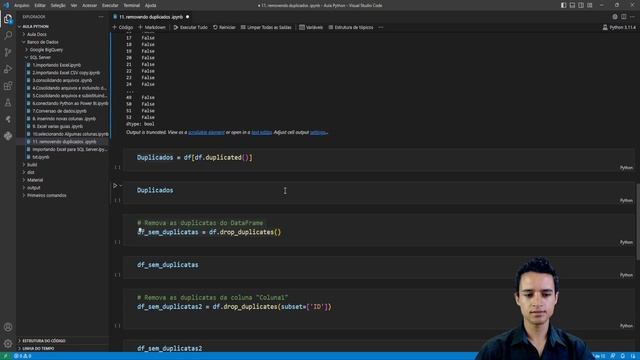
Task: Open file 1.importando Excel.ipynb
Action: [x=56, y=65]
